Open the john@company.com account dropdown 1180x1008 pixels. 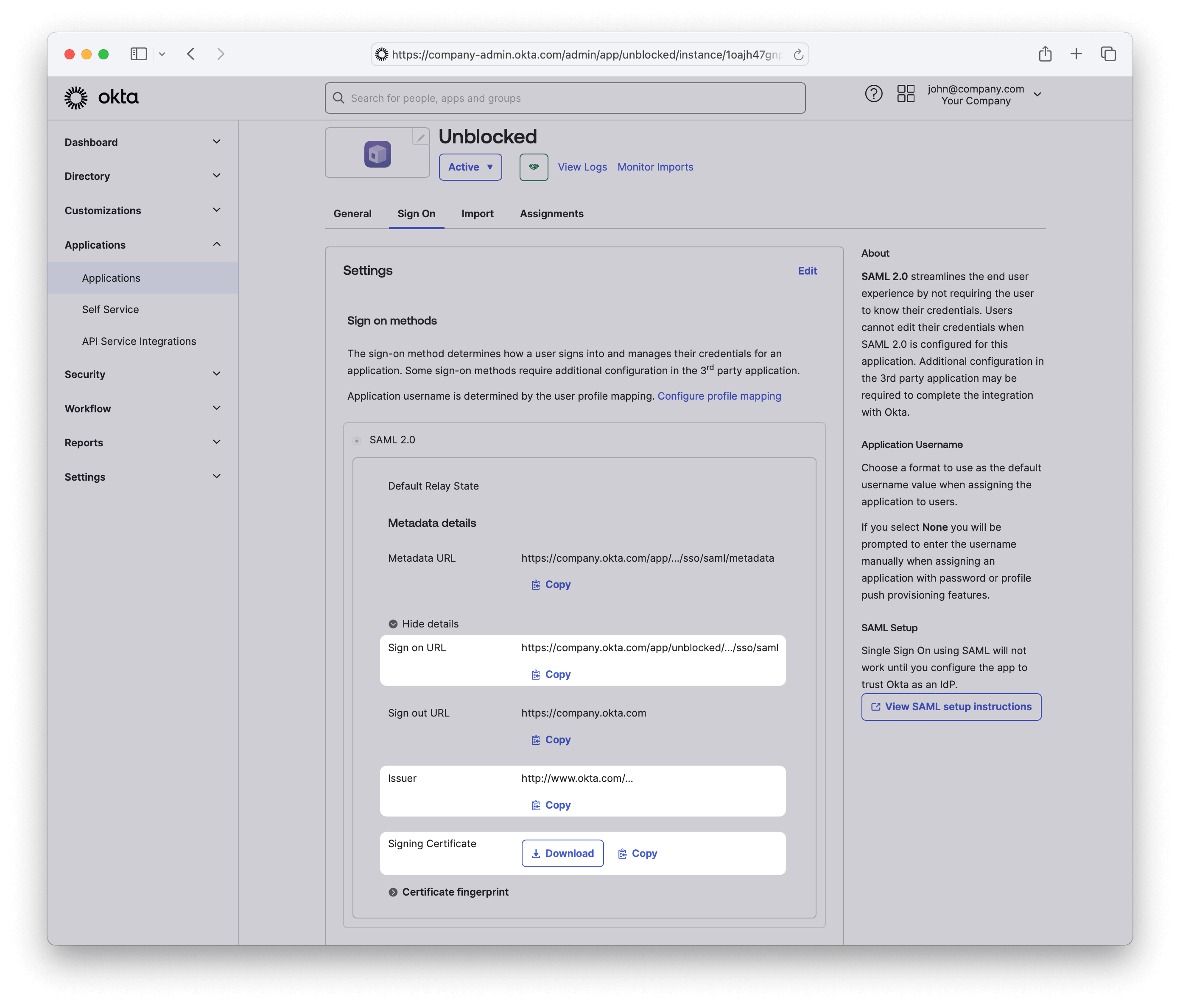(x=984, y=95)
